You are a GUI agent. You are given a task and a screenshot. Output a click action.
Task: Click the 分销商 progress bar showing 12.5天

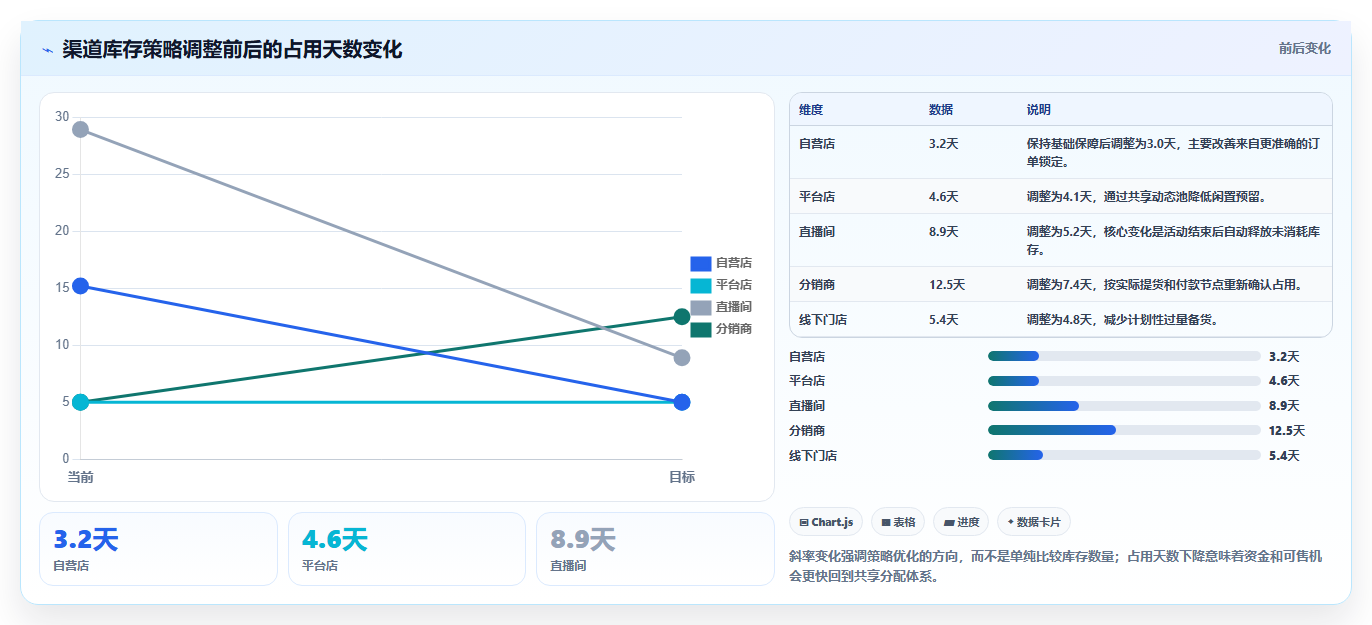[1124, 430]
